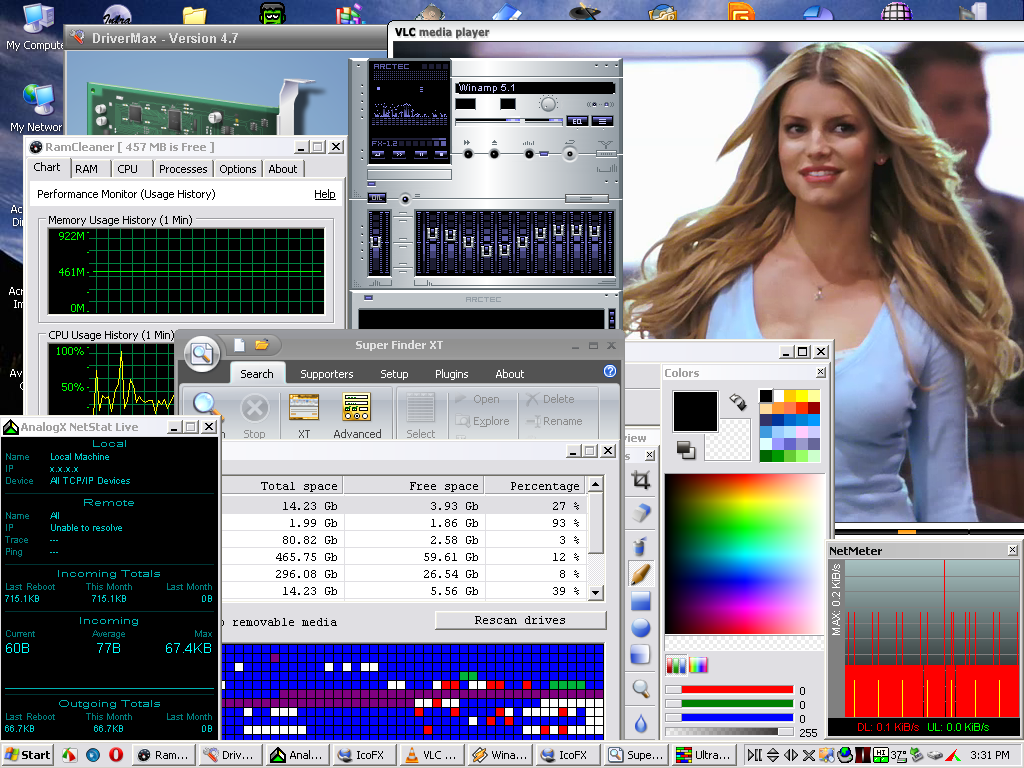The width and height of the screenshot is (1024, 768).
Task: Open the Opera browser quick launch icon
Action: coord(116,755)
